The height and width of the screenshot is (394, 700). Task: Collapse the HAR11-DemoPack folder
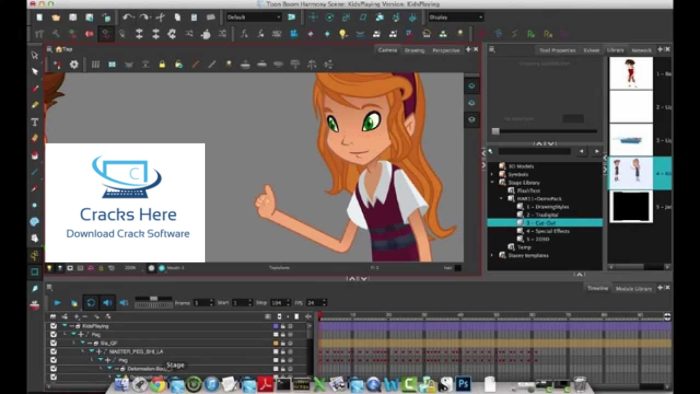pyautogui.click(x=501, y=199)
